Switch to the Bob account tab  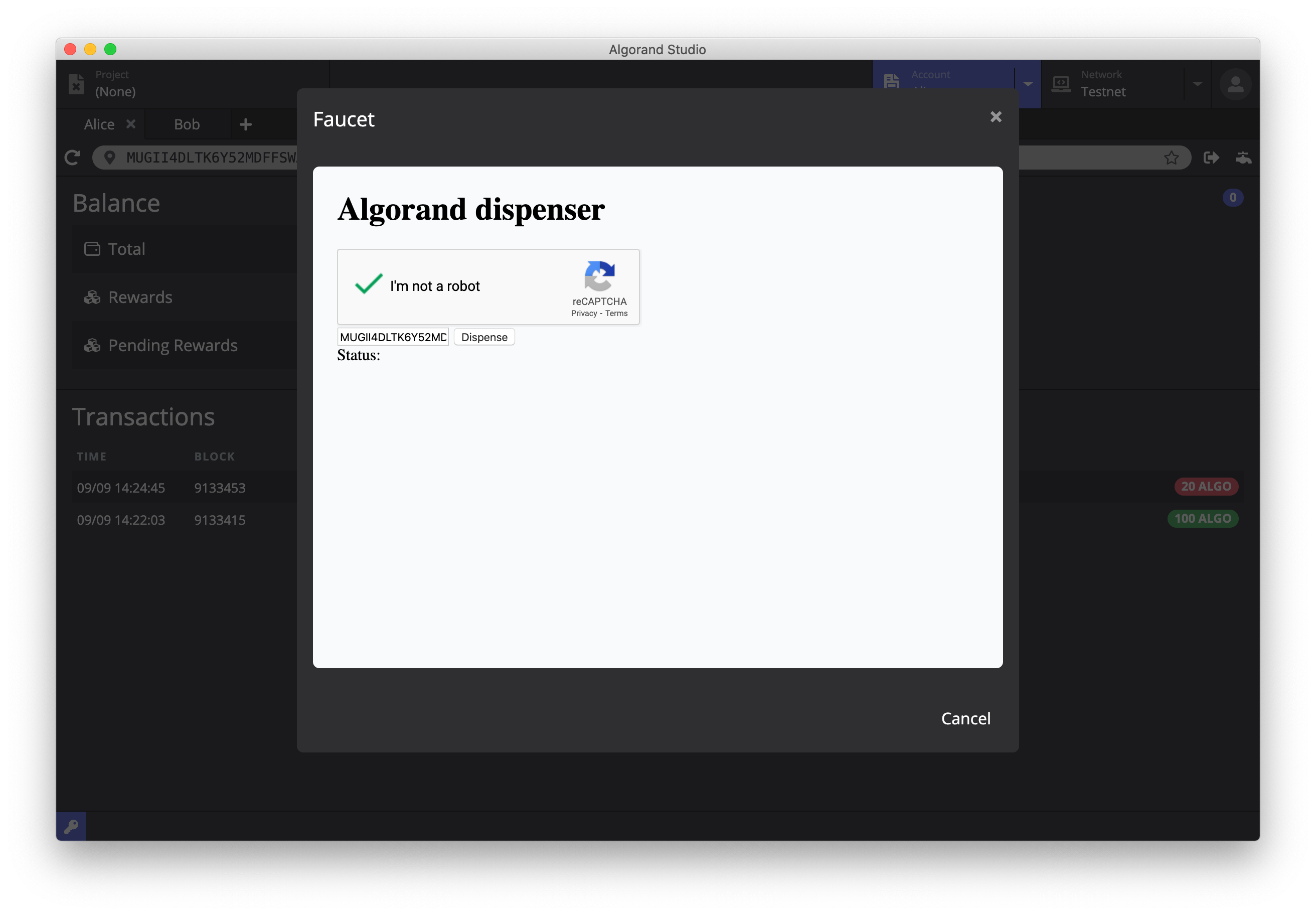click(187, 124)
